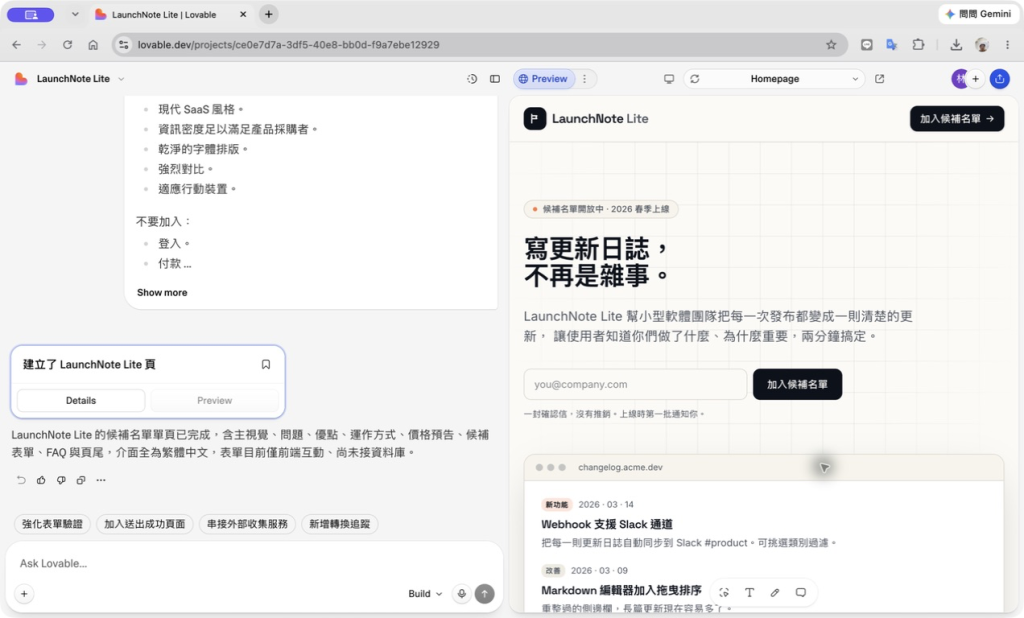
Task: Undo changes with revert arrow icon
Action: (21, 480)
